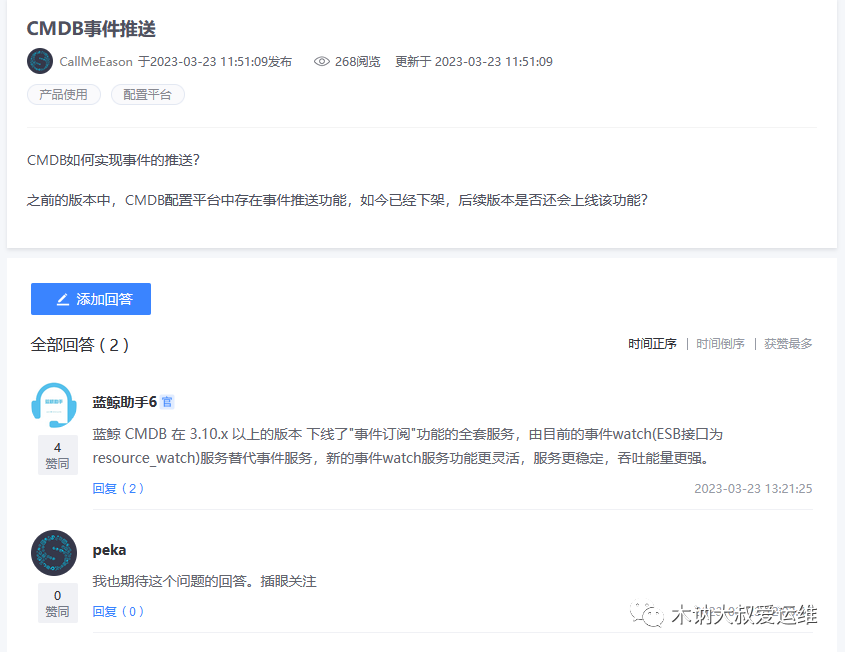Viewport: 845px width, 652px height.
Task: Open peka's avatar image
Action: coord(54,553)
